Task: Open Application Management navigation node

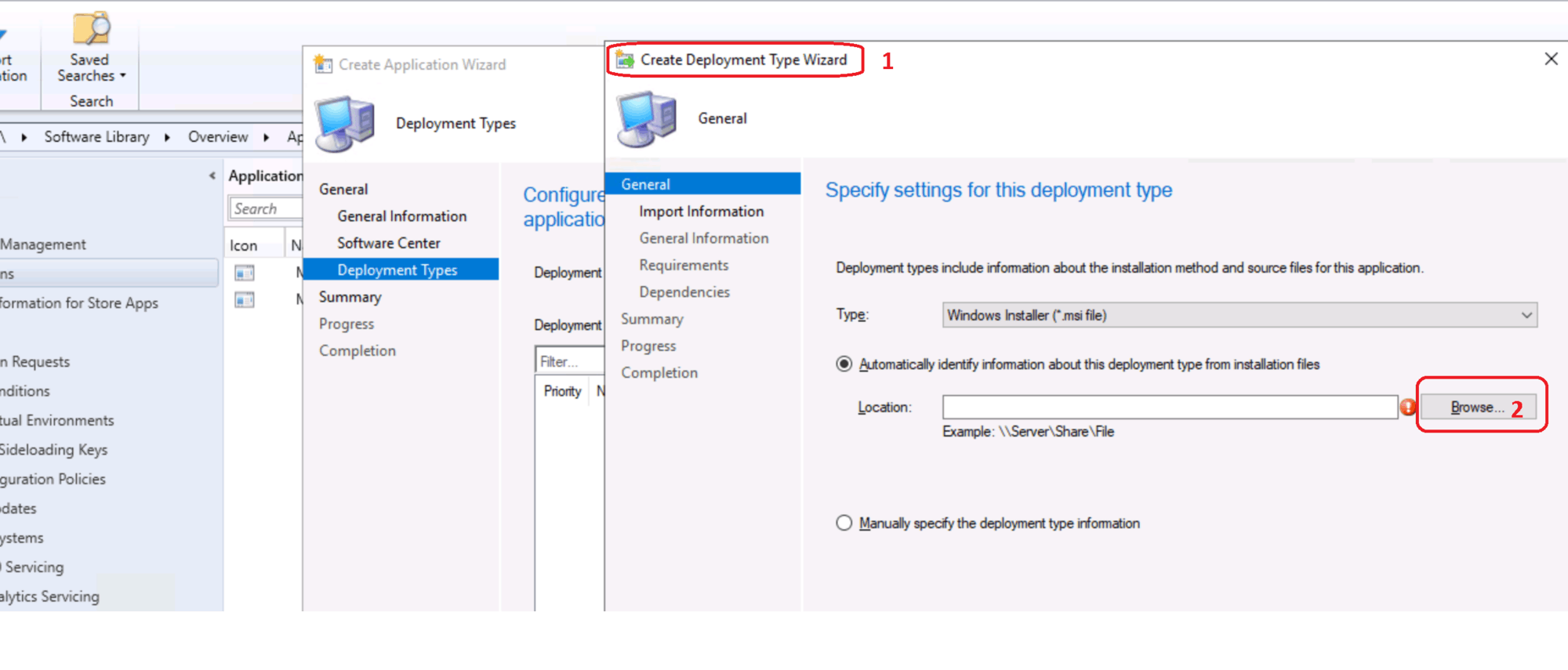Action: (43, 244)
